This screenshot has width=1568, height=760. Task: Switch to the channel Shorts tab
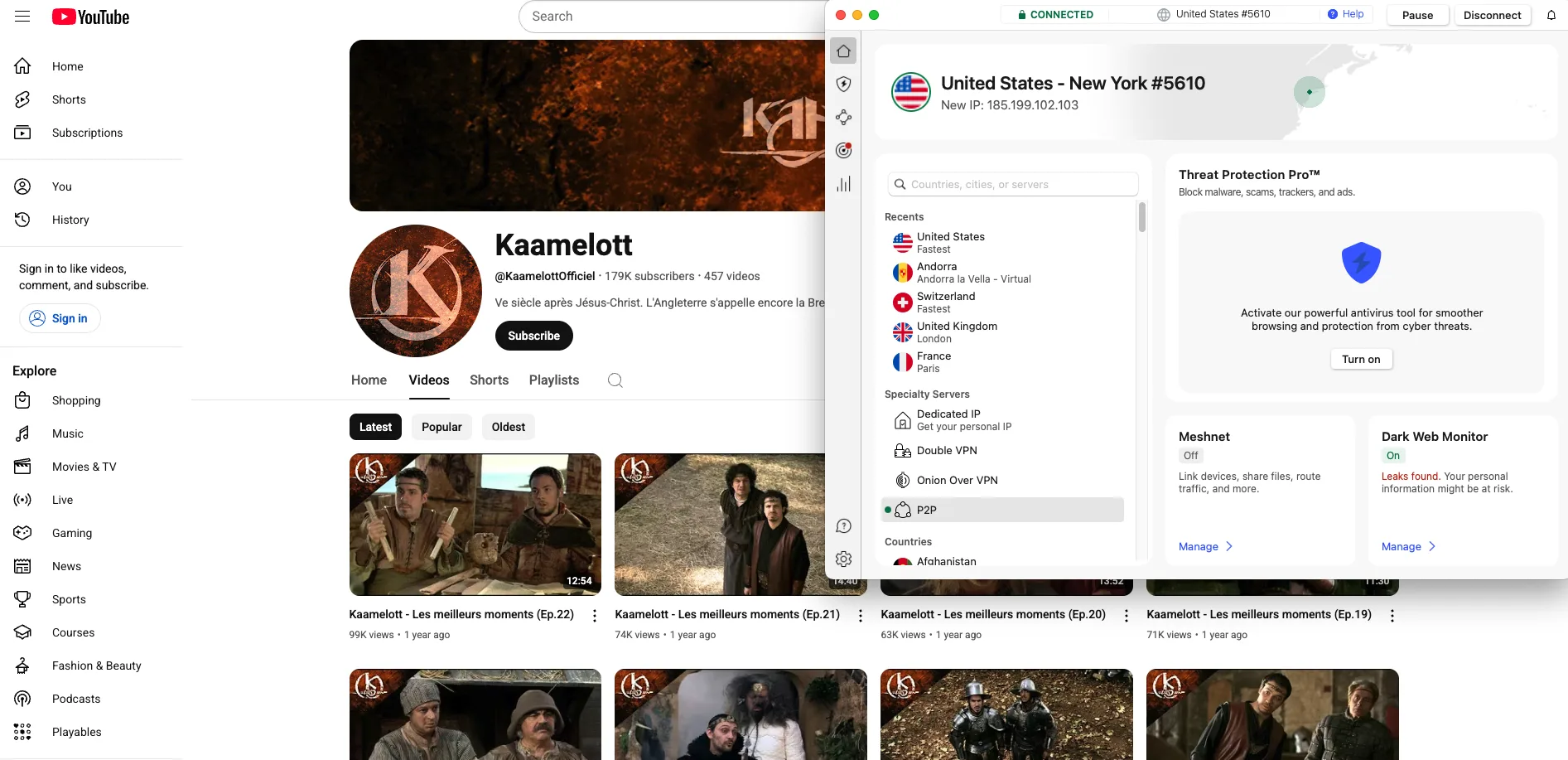489,380
